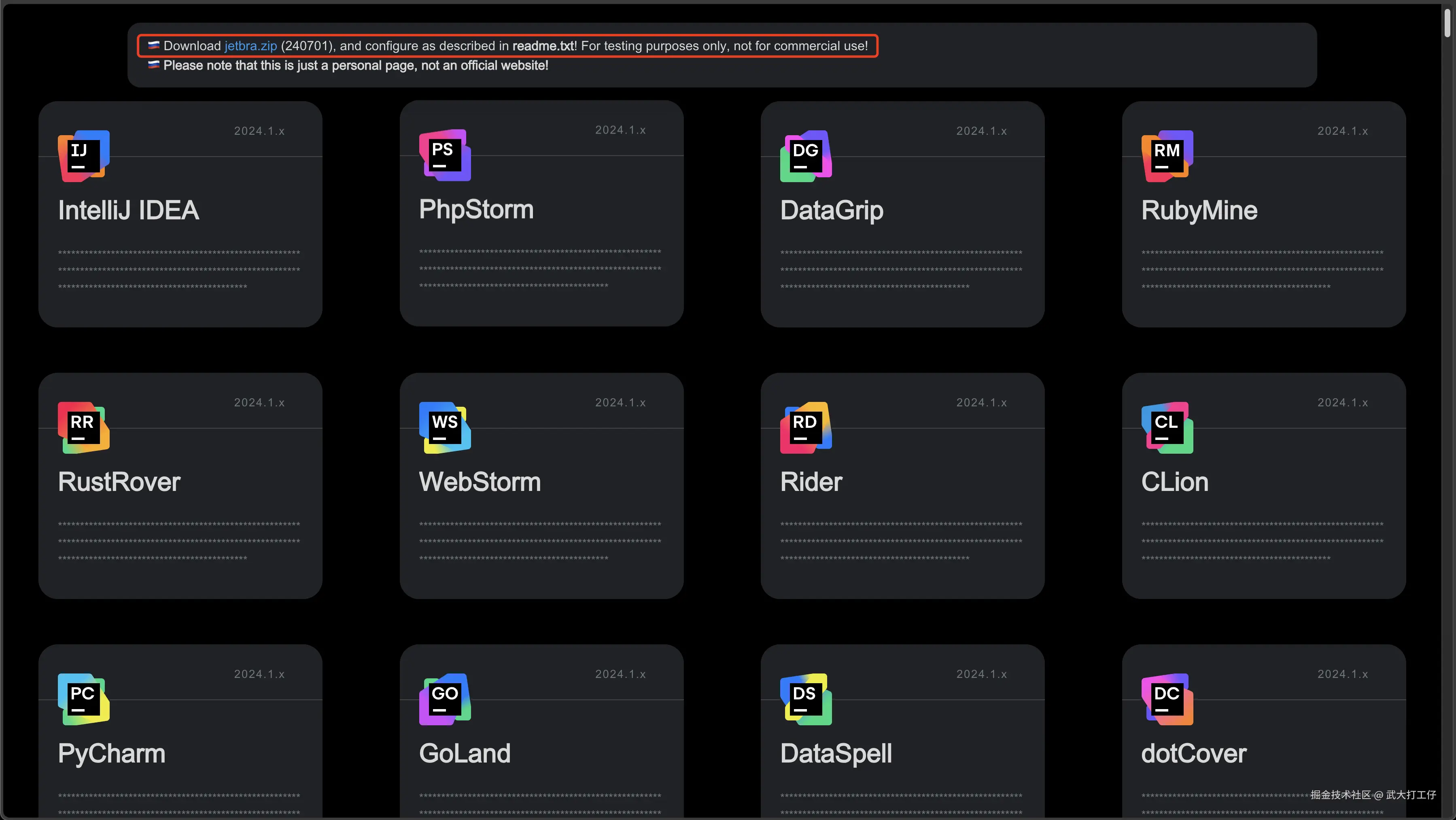The image size is (1456, 820).
Task: Click the PyCharm PC logo icon
Action: tap(84, 699)
